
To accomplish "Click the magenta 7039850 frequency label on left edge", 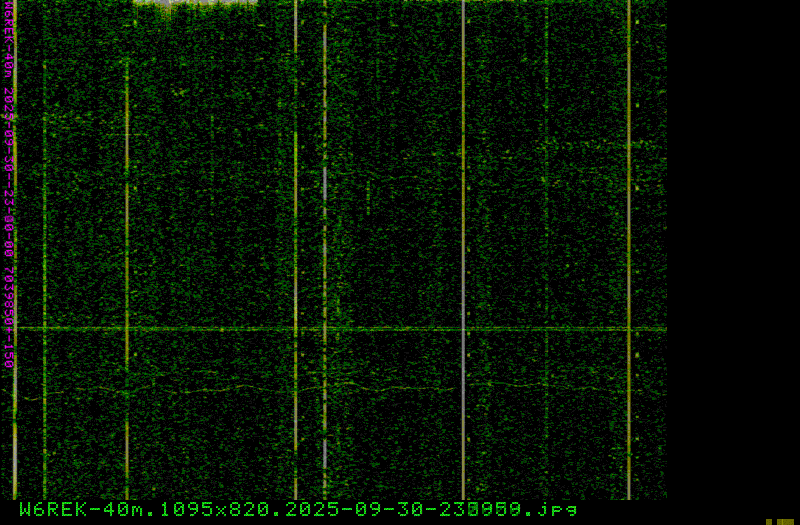I will (9, 289).
